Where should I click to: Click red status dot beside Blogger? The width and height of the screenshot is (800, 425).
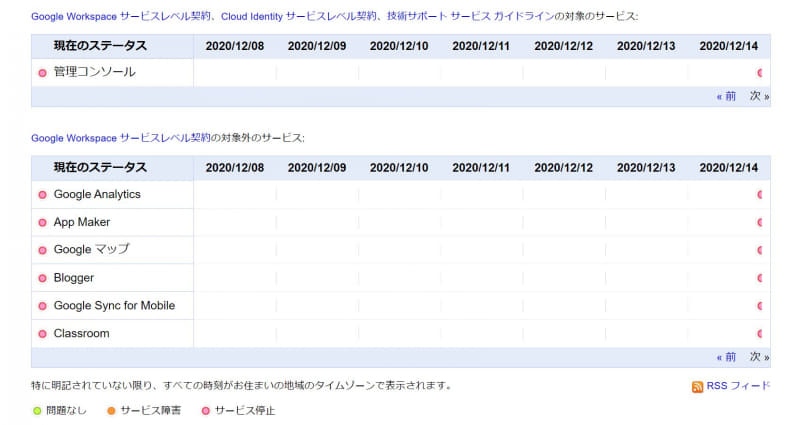click(42, 278)
